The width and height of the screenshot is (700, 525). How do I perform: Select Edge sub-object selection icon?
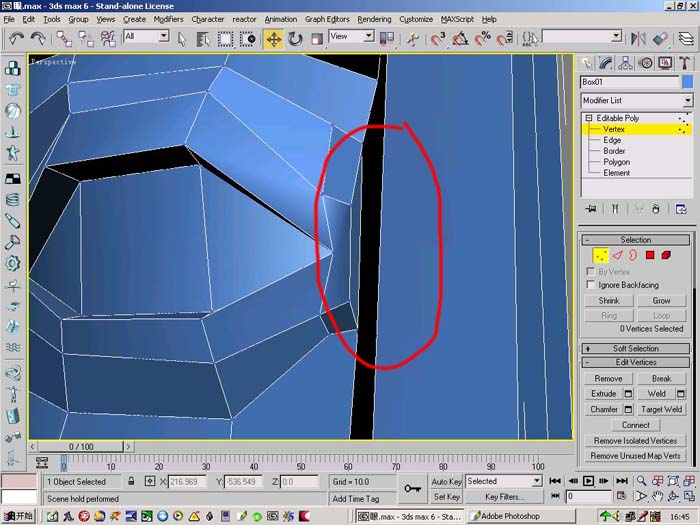[x=617, y=255]
